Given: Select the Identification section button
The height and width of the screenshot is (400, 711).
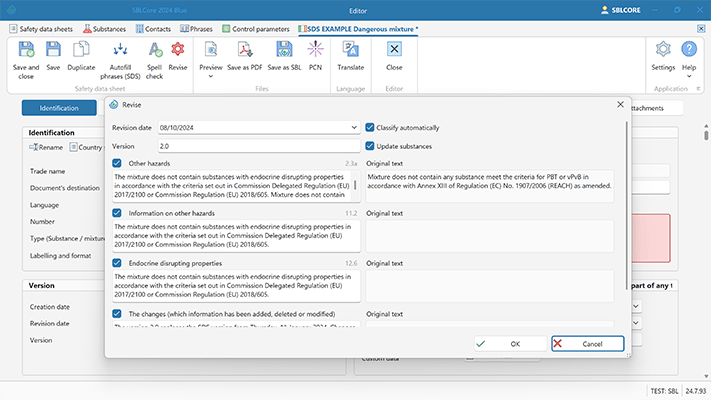Looking at the screenshot, I should [x=59, y=108].
